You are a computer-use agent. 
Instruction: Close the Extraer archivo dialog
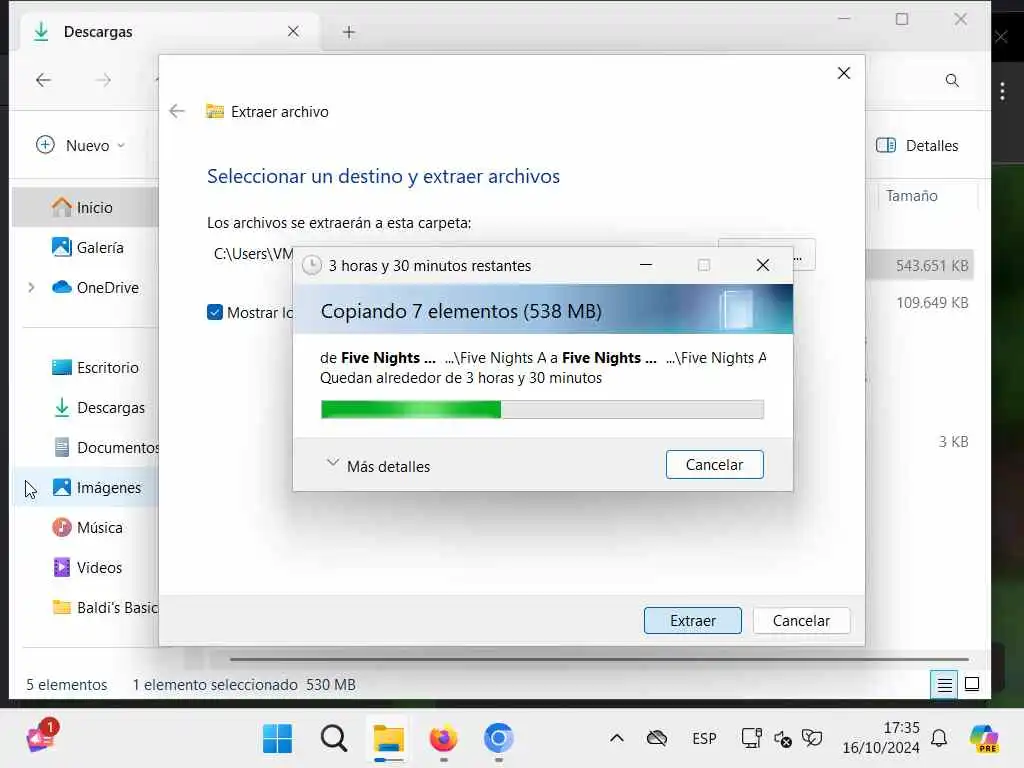(x=844, y=73)
